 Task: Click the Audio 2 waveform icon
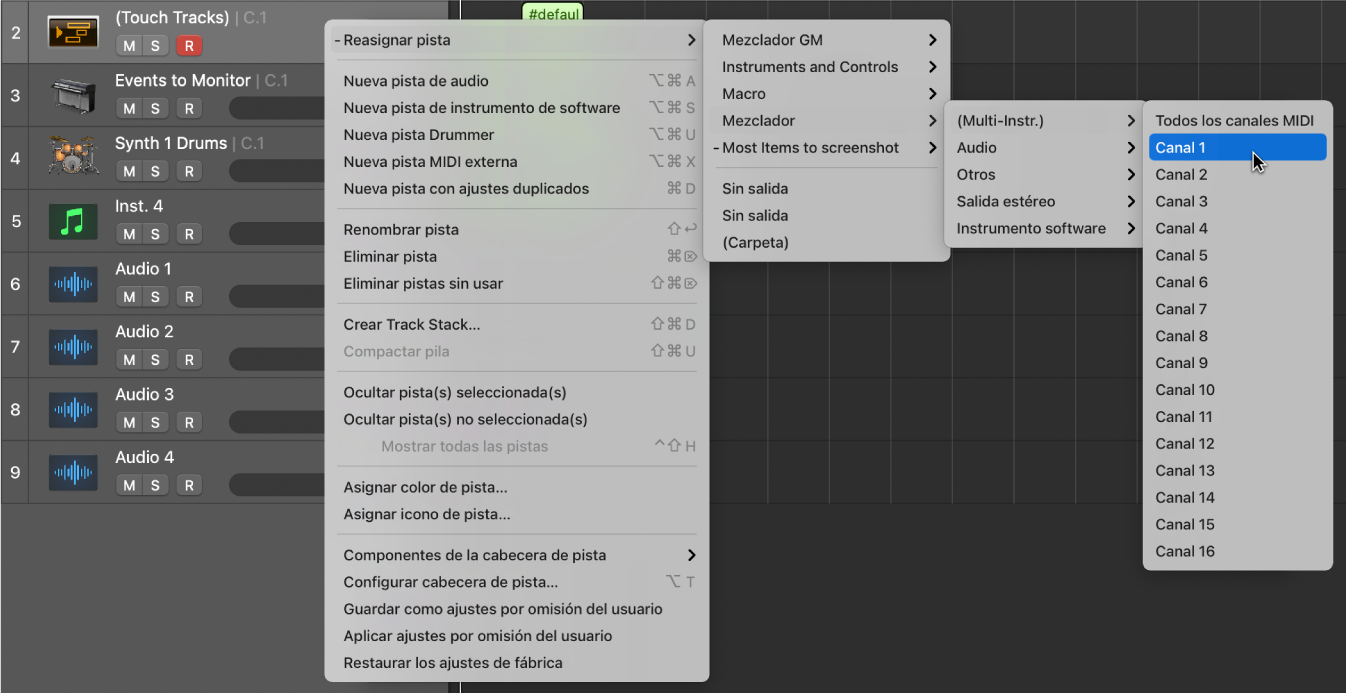click(73, 347)
